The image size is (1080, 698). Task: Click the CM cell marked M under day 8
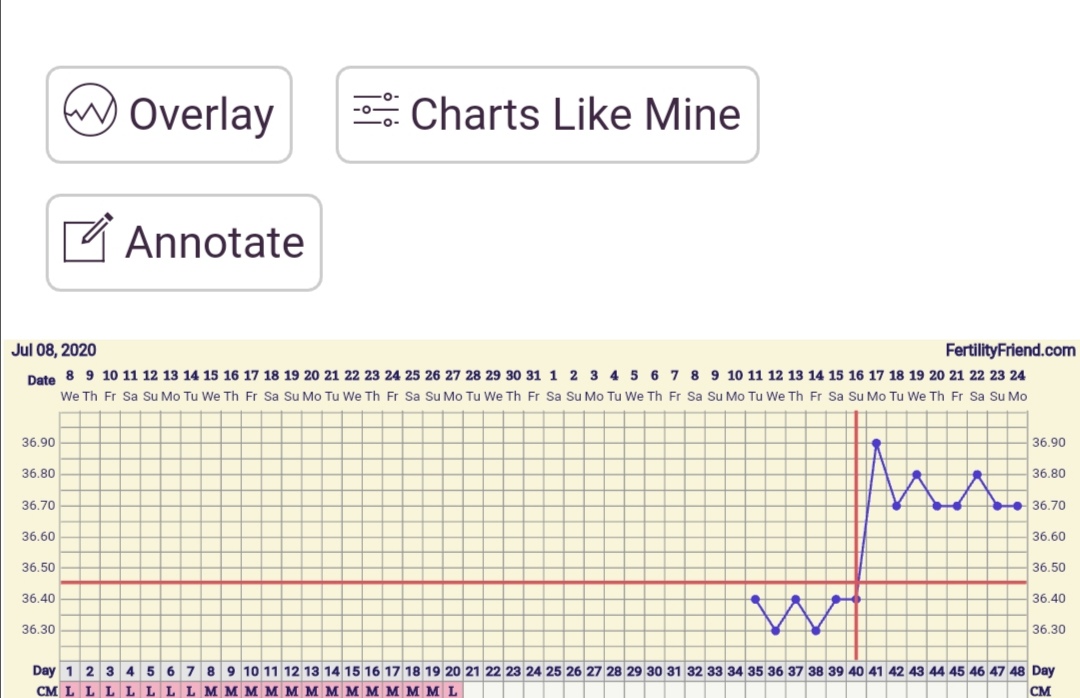tap(211, 690)
